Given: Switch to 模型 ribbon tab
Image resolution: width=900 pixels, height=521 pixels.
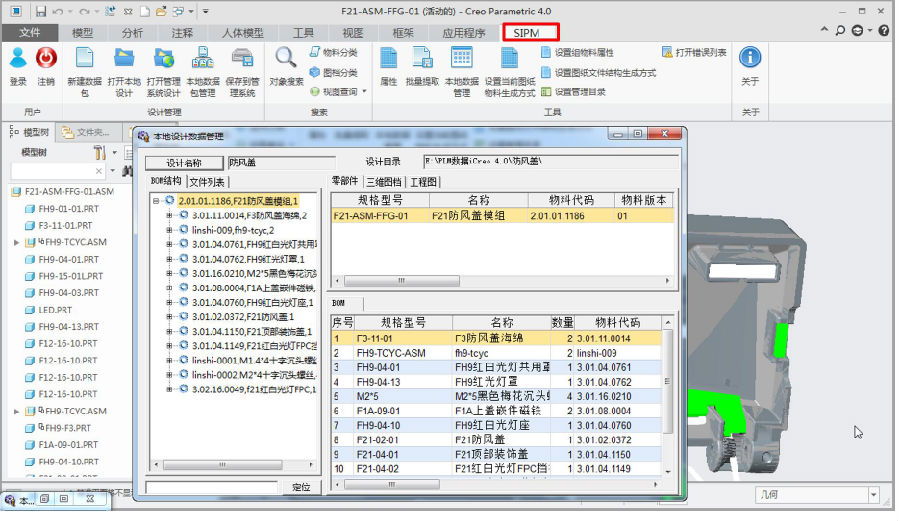Looking at the screenshot, I should click(x=82, y=33).
